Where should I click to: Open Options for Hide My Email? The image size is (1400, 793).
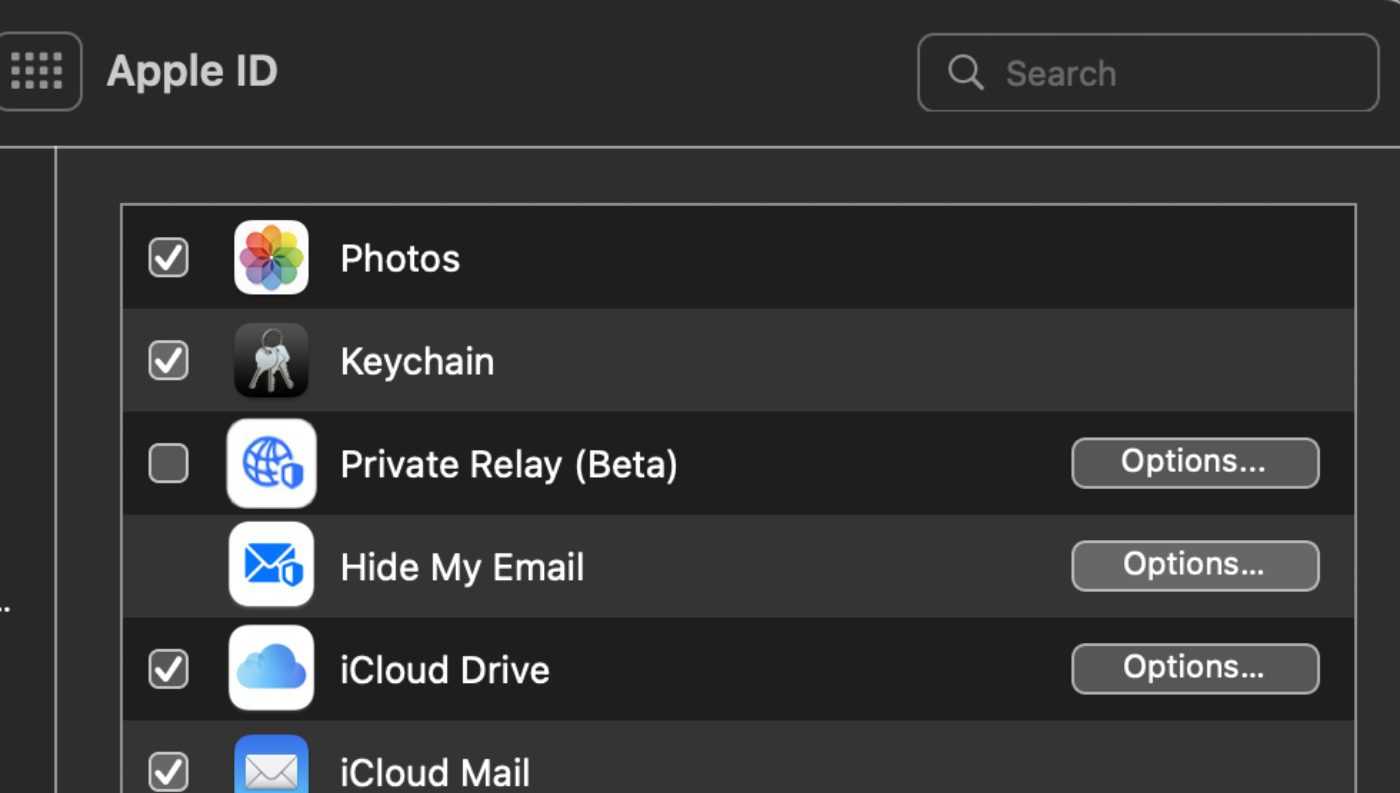pyautogui.click(x=1194, y=565)
